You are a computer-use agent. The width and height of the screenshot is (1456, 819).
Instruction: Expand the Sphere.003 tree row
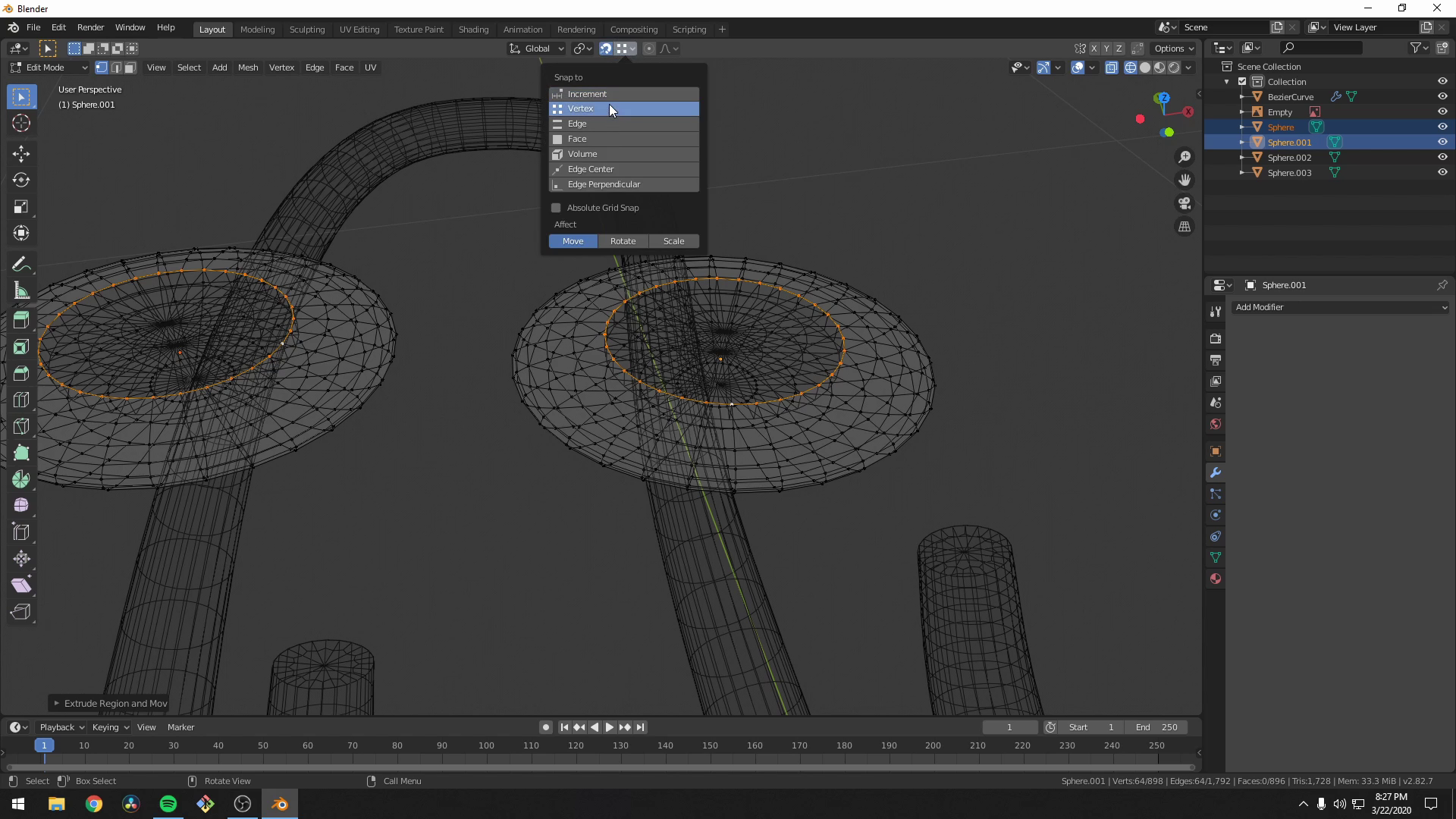[1242, 173]
